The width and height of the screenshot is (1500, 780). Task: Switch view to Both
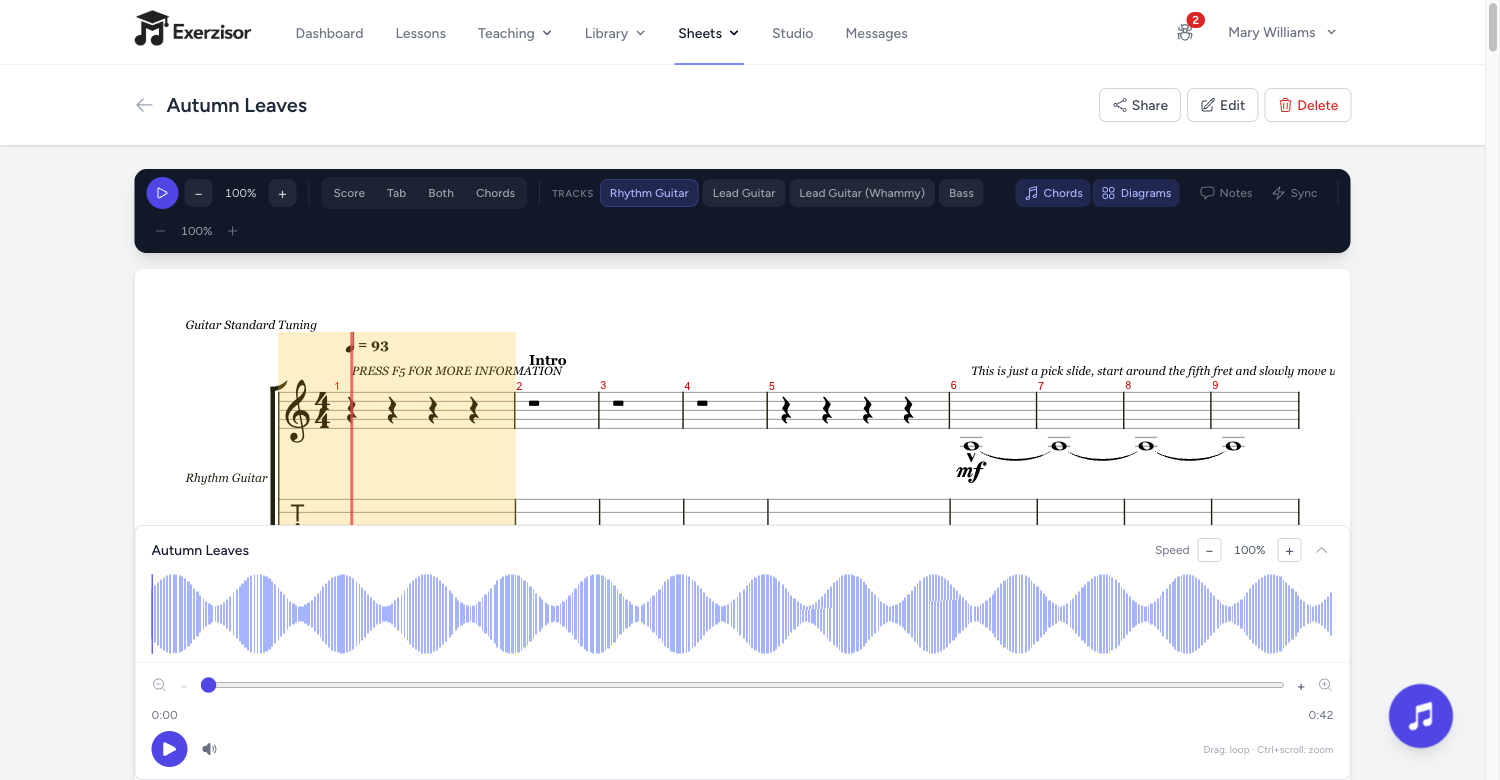(441, 193)
